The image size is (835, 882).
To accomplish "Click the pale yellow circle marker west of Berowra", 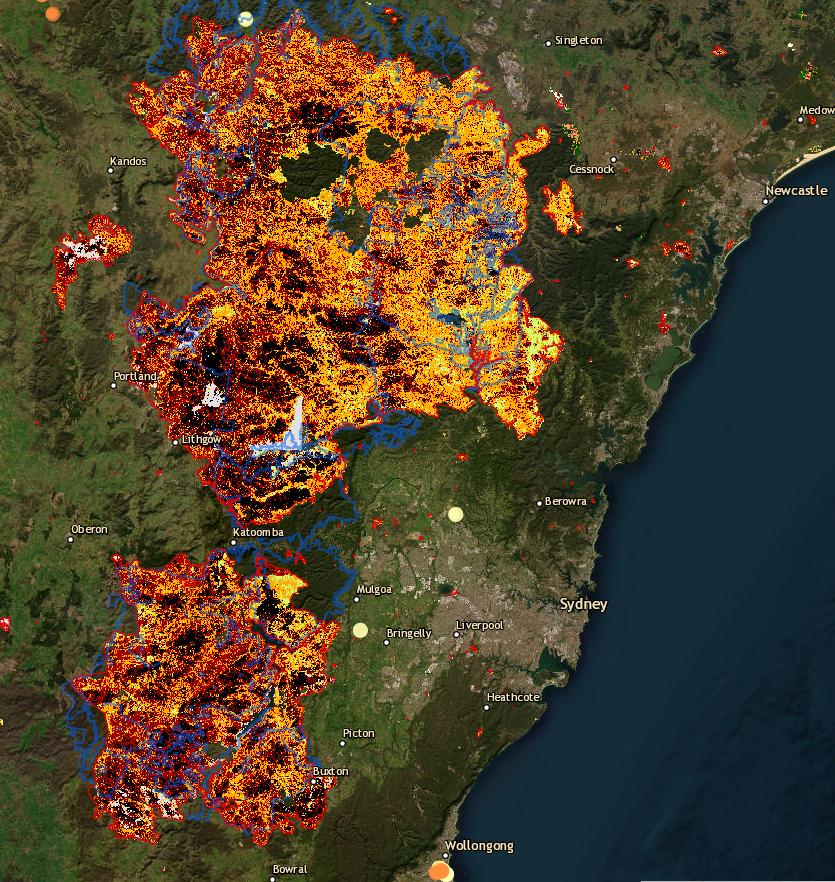I will click(x=455, y=514).
